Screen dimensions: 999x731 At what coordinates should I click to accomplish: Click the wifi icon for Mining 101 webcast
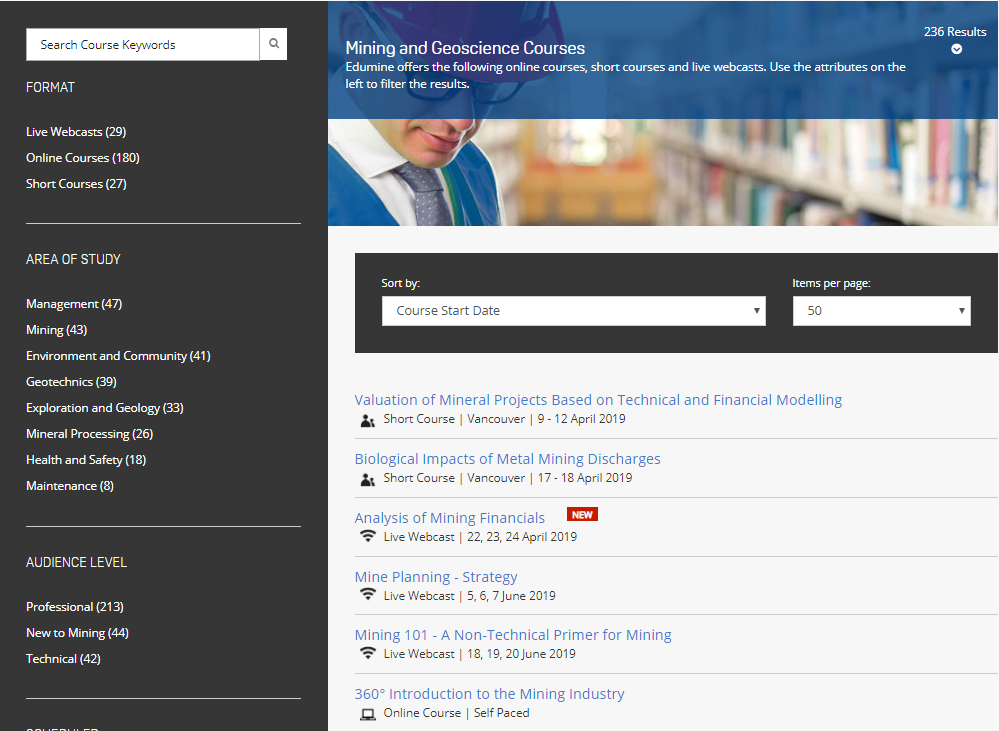click(368, 653)
